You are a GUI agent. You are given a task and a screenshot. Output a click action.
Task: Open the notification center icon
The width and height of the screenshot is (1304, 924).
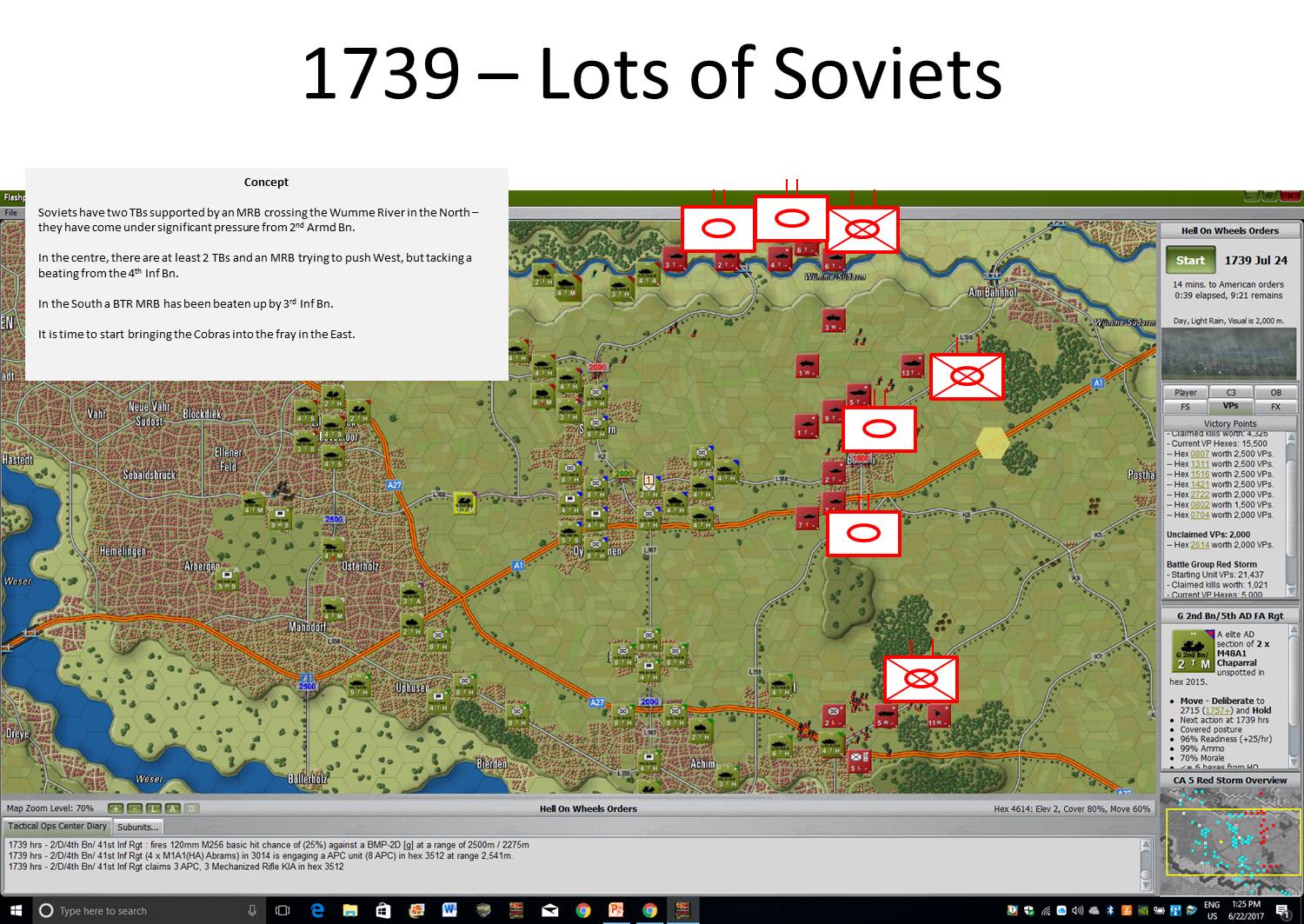pos(1282,910)
